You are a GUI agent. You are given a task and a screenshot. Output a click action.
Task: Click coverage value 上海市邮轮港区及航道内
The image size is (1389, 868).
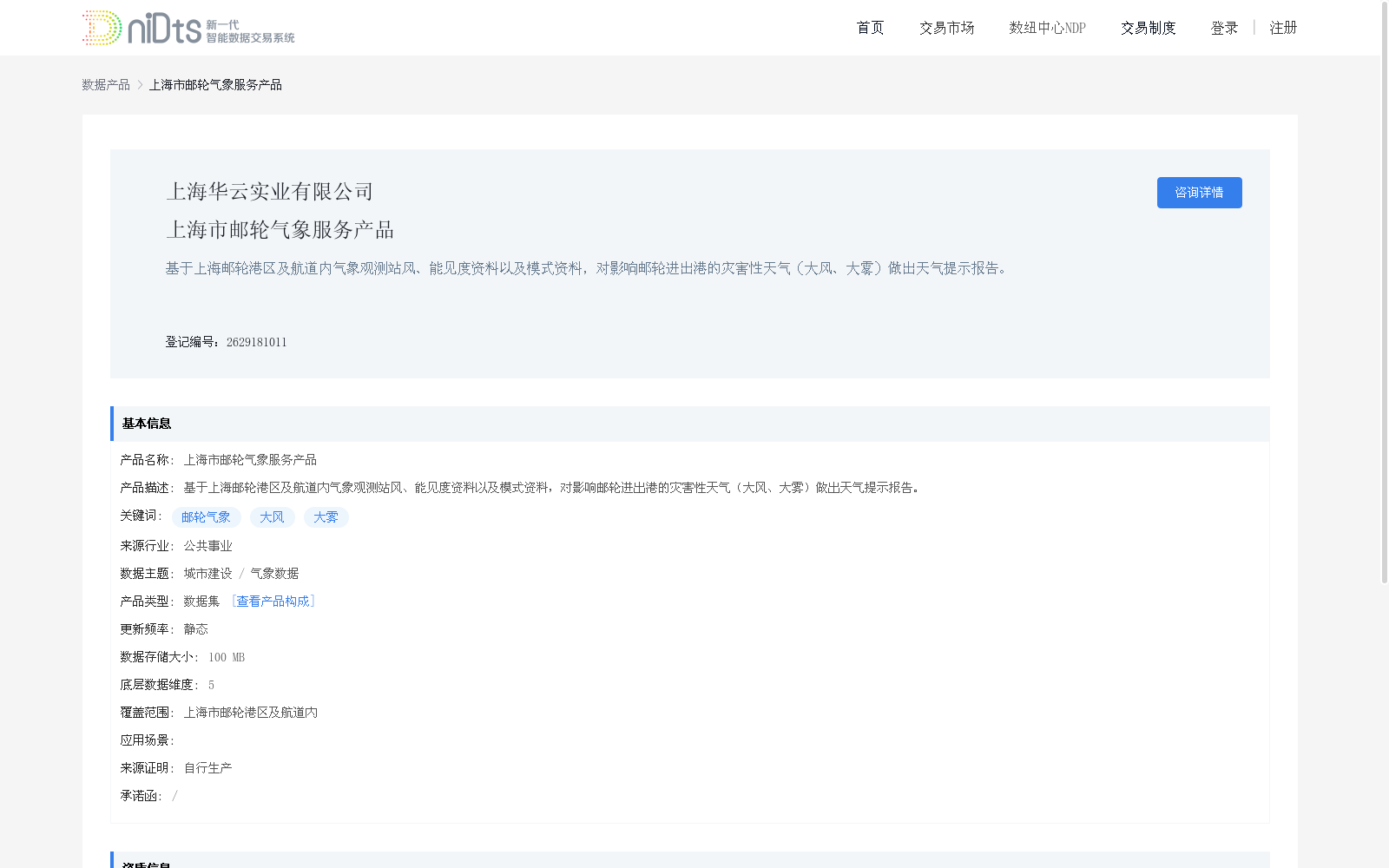click(250, 712)
